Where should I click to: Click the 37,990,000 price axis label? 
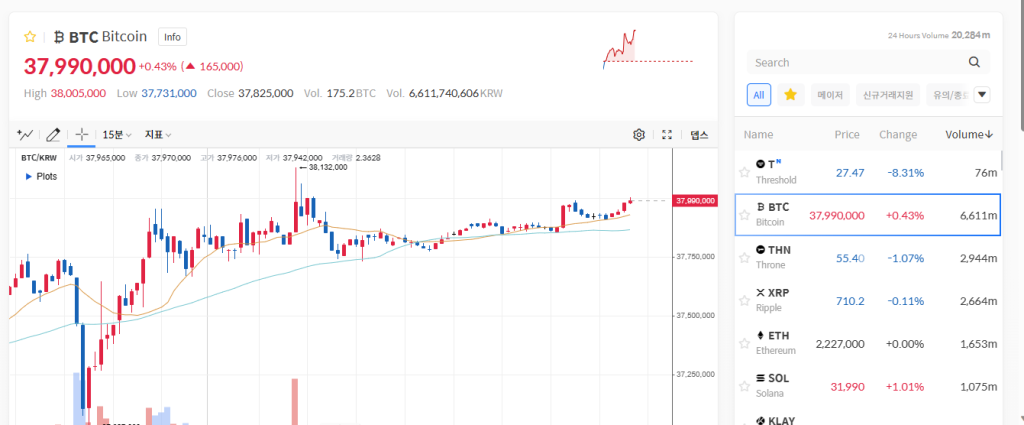point(696,200)
